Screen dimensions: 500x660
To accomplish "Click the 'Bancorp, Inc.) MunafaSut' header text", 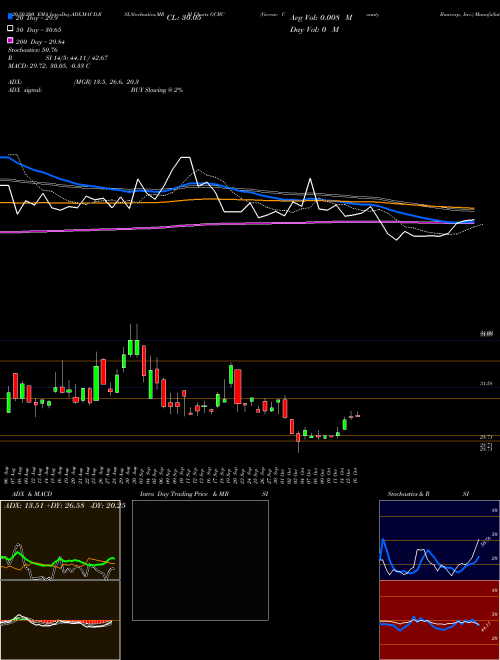I will click(470, 14).
